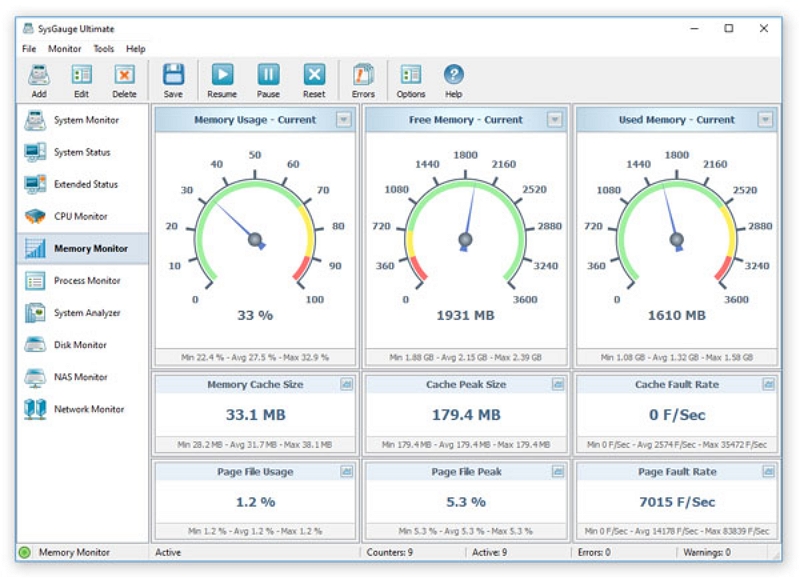The height and width of the screenshot is (580, 800).
Task: Save the report using the floppy icon
Action: (173, 74)
